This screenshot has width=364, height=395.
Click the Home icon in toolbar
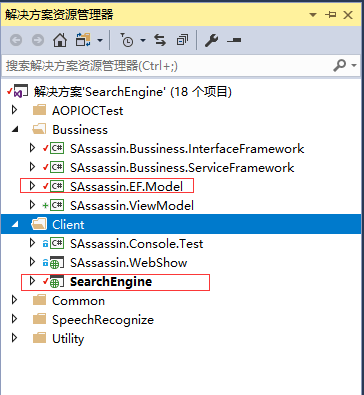tap(60, 40)
